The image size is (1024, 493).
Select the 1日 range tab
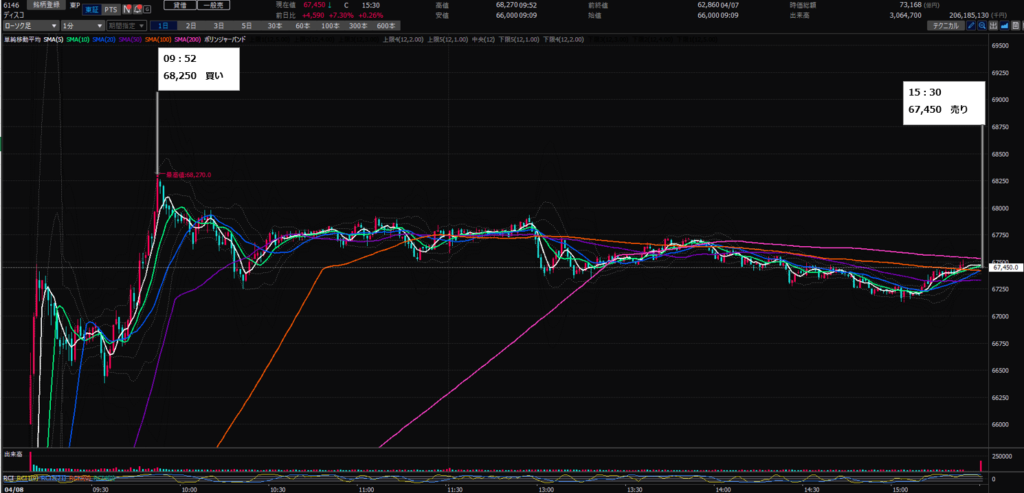tap(163, 25)
